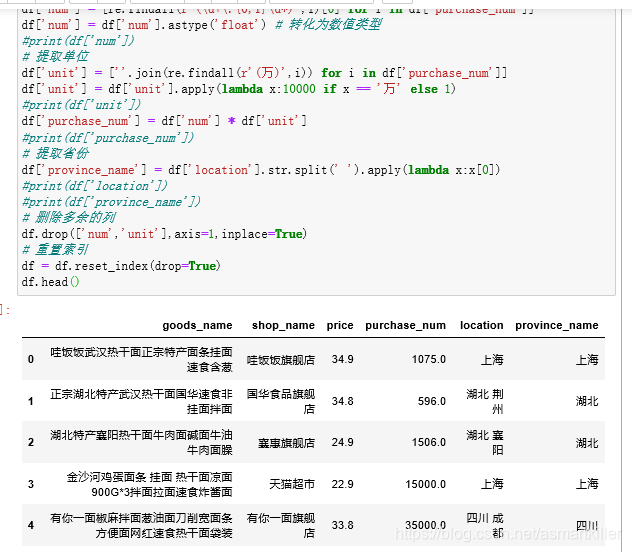This screenshot has height=552, width=632.
Task: Click the location column header
Action: pyautogui.click(x=482, y=325)
